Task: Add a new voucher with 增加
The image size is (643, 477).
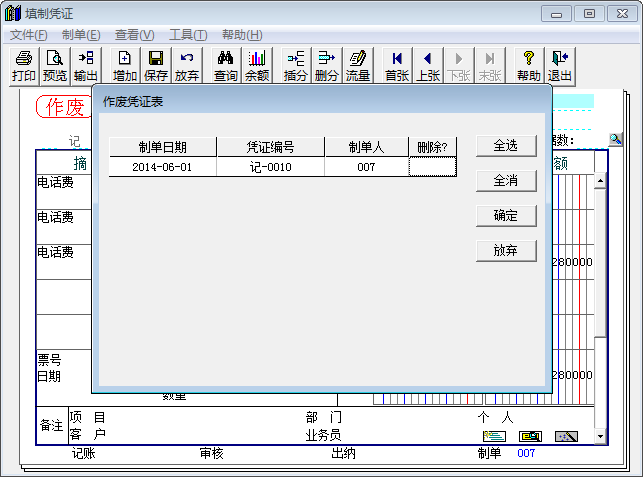Action: 125,66
